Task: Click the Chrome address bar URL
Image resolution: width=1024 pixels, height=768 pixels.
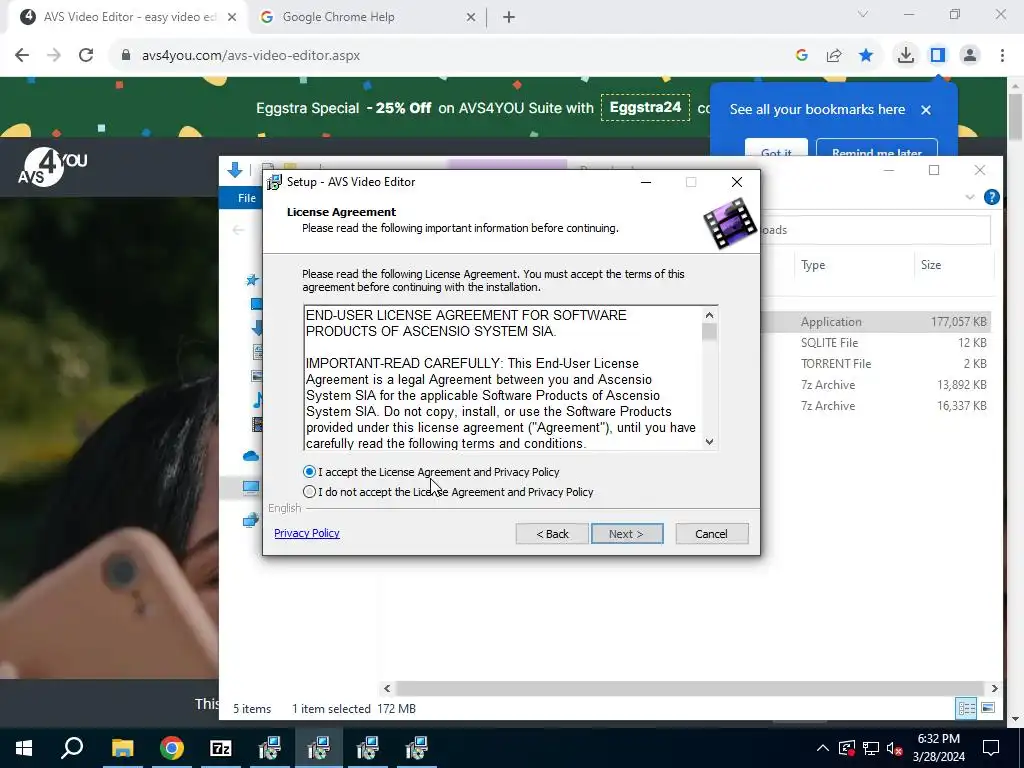Action: pyautogui.click(x=251, y=56)
